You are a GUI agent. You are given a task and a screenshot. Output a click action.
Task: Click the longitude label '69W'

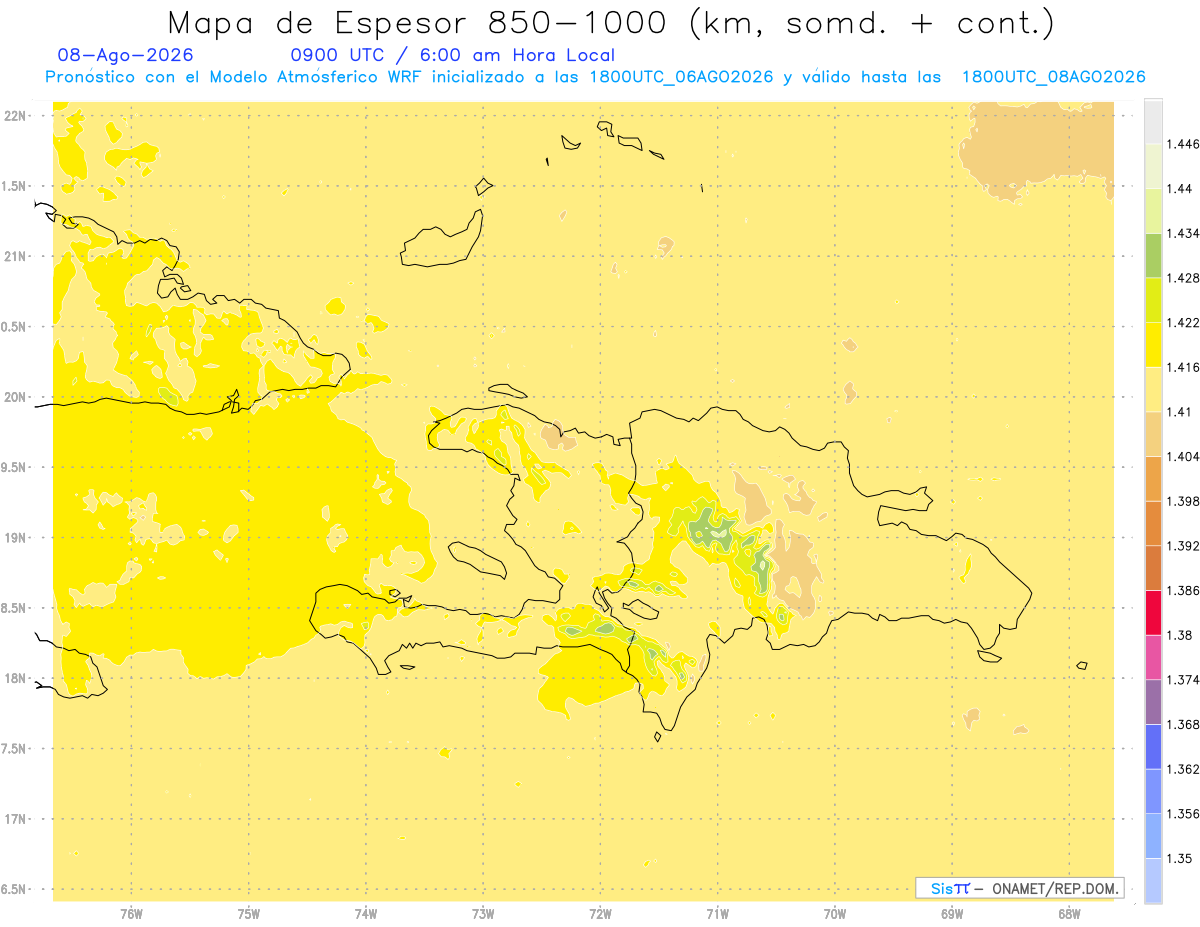pyautogui.click(x=952, y=913)
